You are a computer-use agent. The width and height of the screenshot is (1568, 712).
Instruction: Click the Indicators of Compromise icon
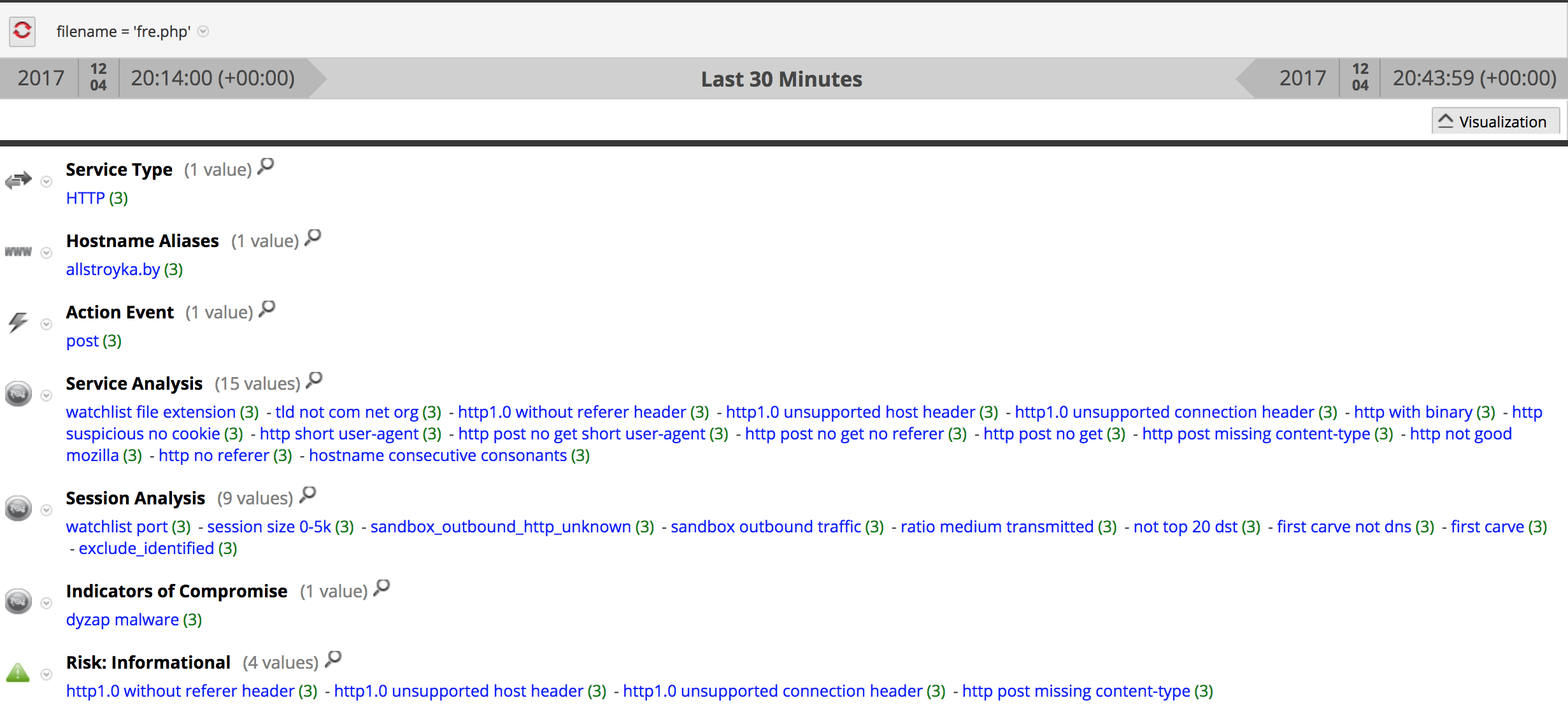tap(17, 601)
